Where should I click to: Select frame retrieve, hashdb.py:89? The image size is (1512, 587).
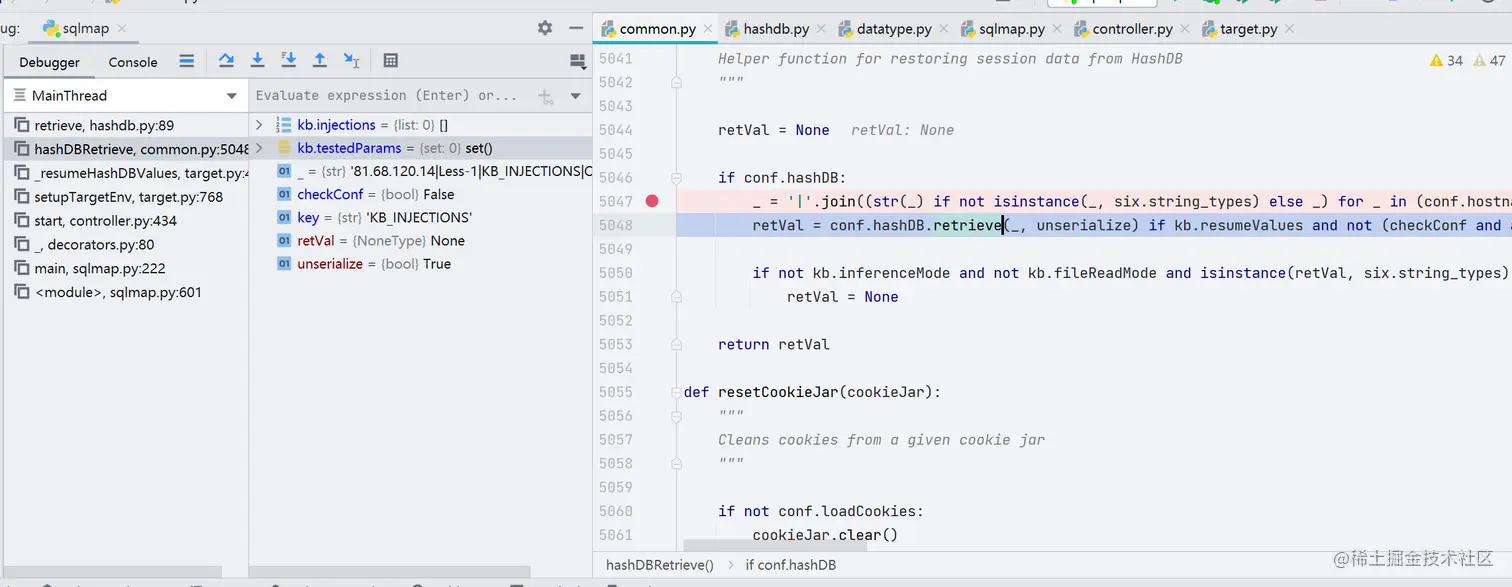coord(125,125)
